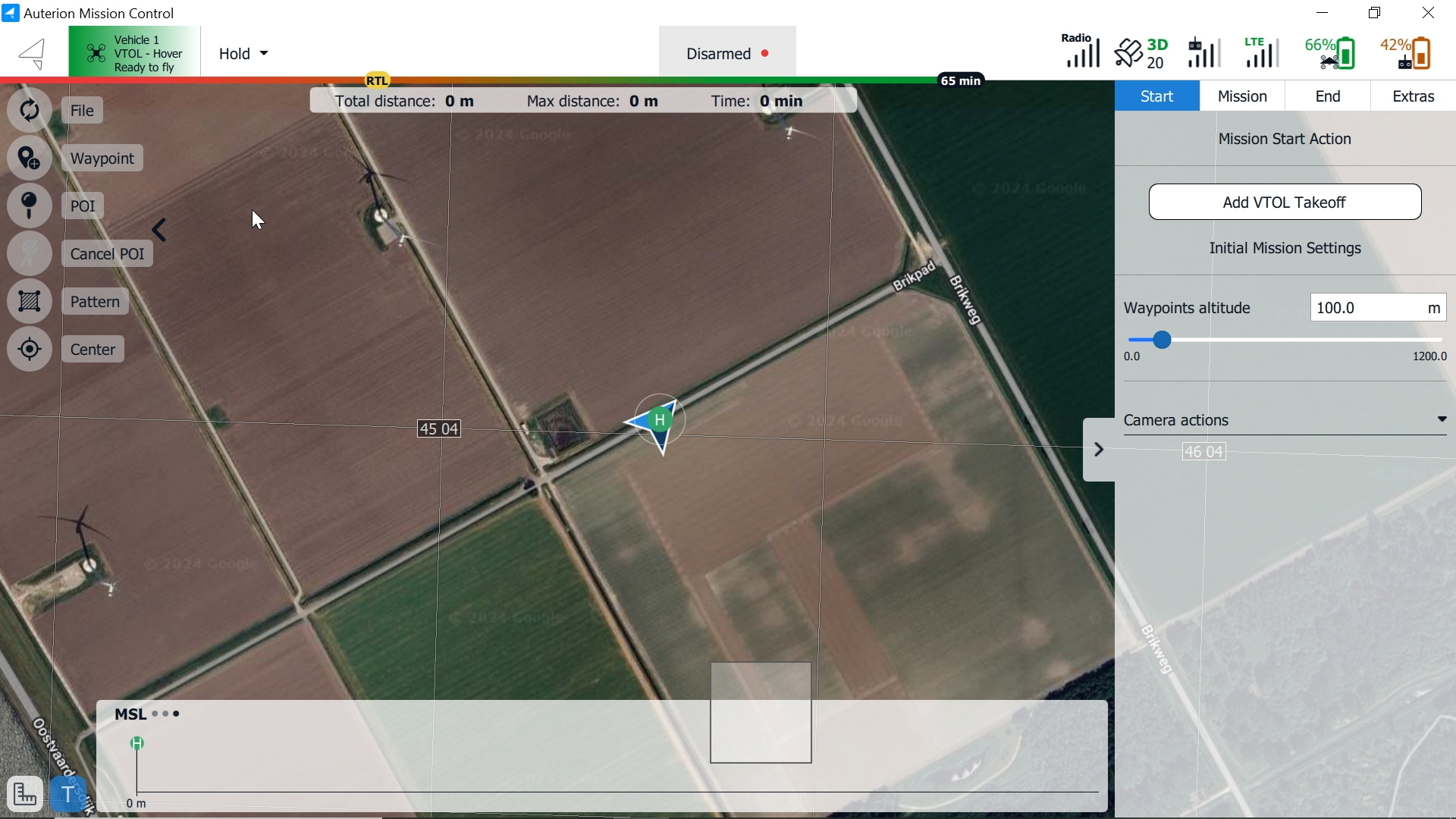Click the Add VTOL Takeoff button

click(1285, 202)
